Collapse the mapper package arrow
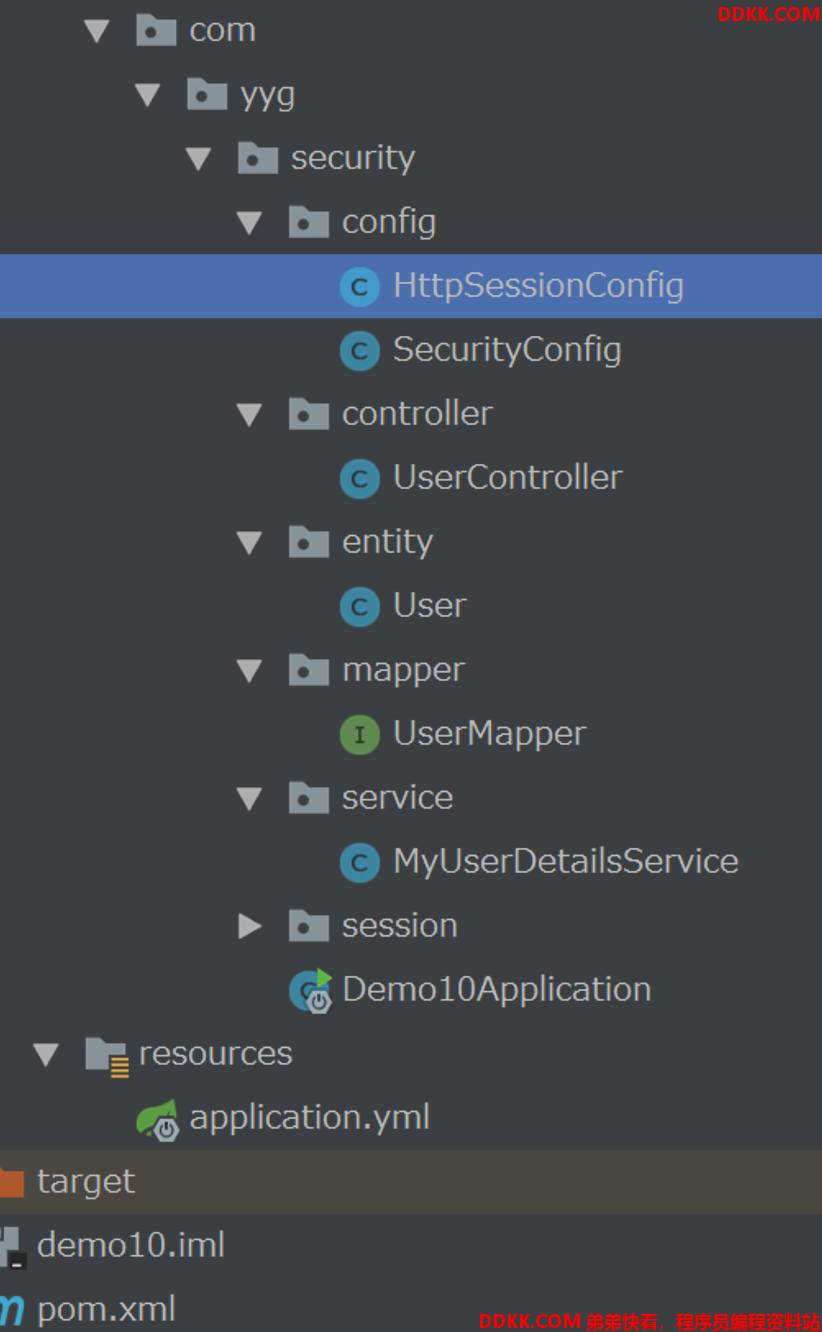Viewport: 822px width, 1332px height. tap(249, 670)
